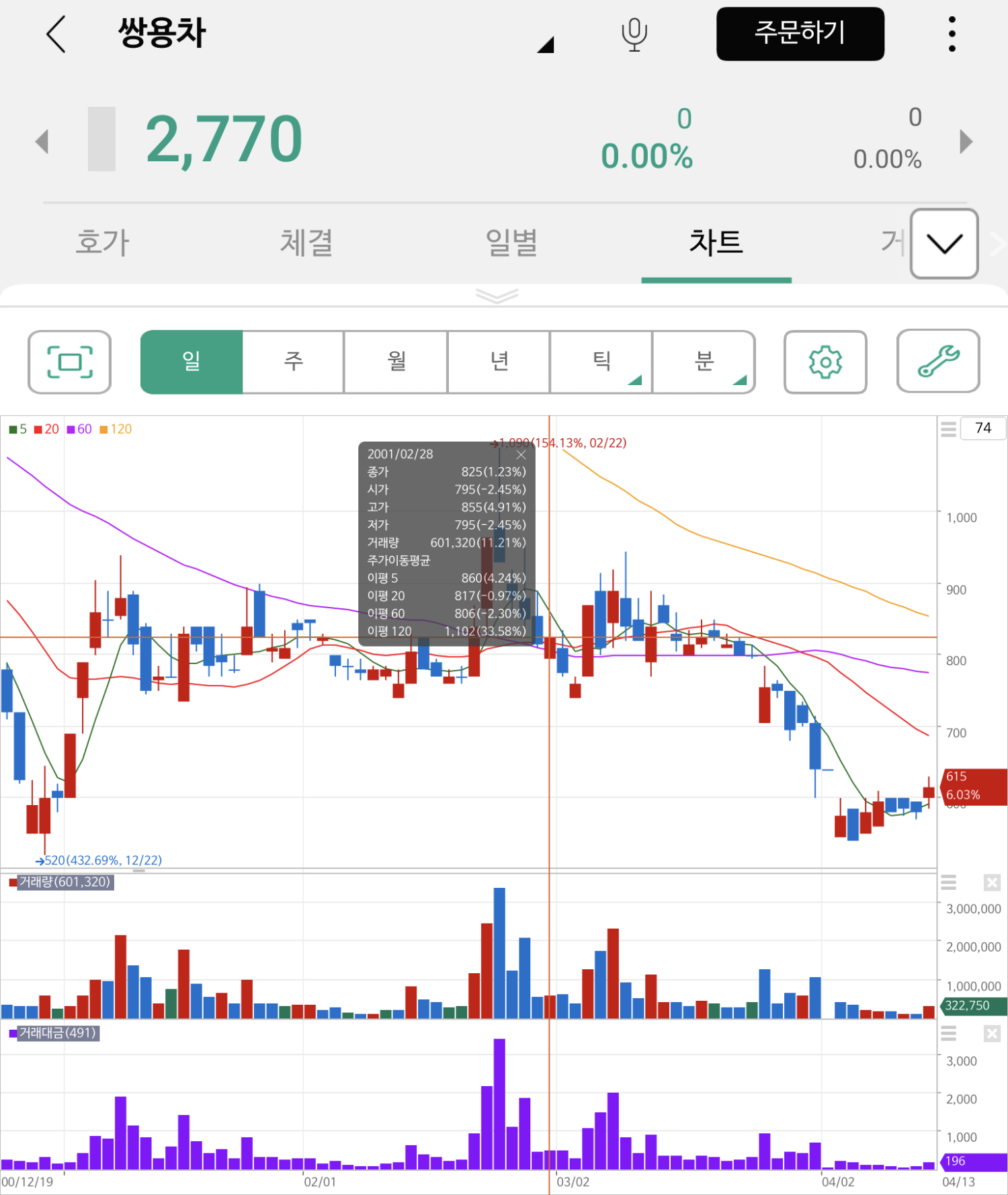Open 틱 tick interval dropdown
The height and width of the screenshot is (1195, 1008).
coord(601,362)
